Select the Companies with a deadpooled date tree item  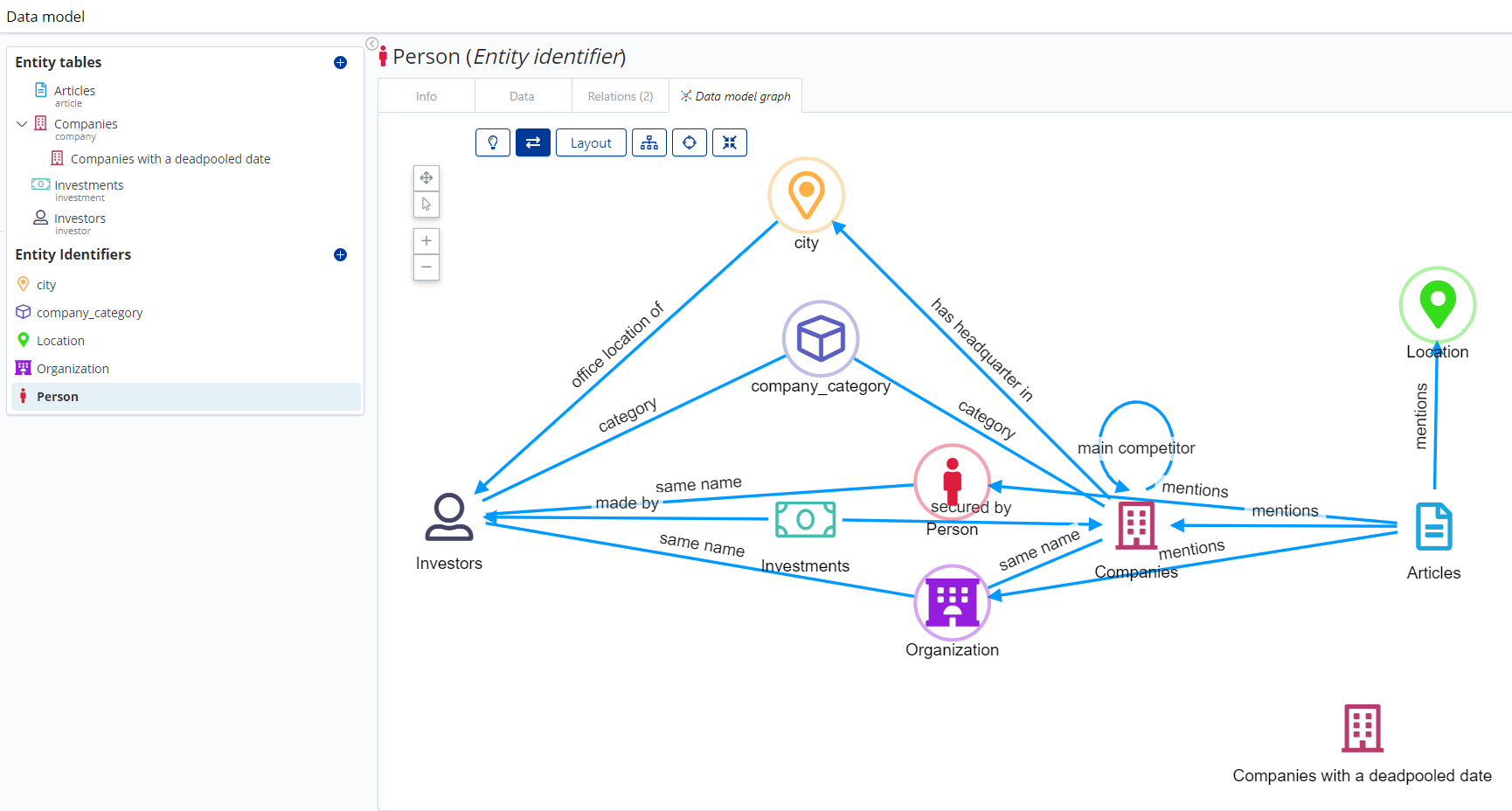click(170, 158)
